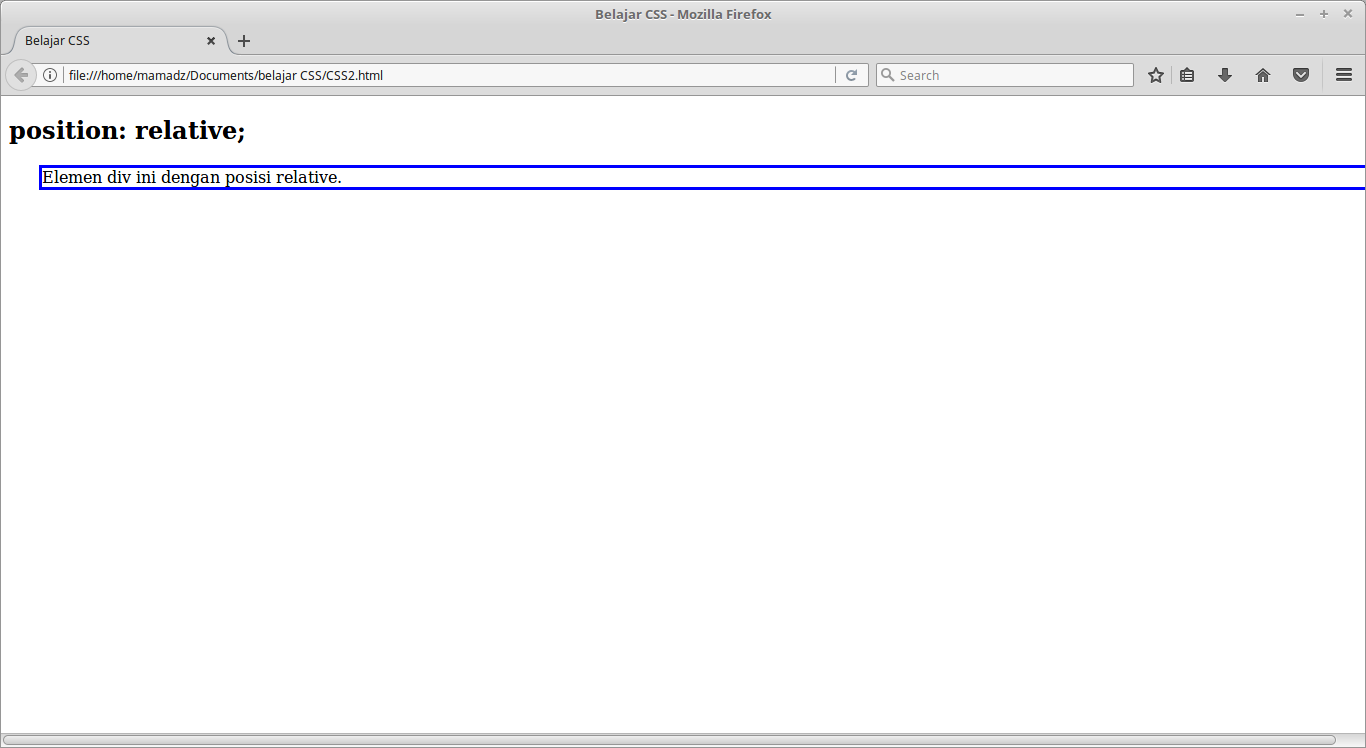The image size is (1366, 748).
Task: Click the search magnifier icon
Action: 887,75
